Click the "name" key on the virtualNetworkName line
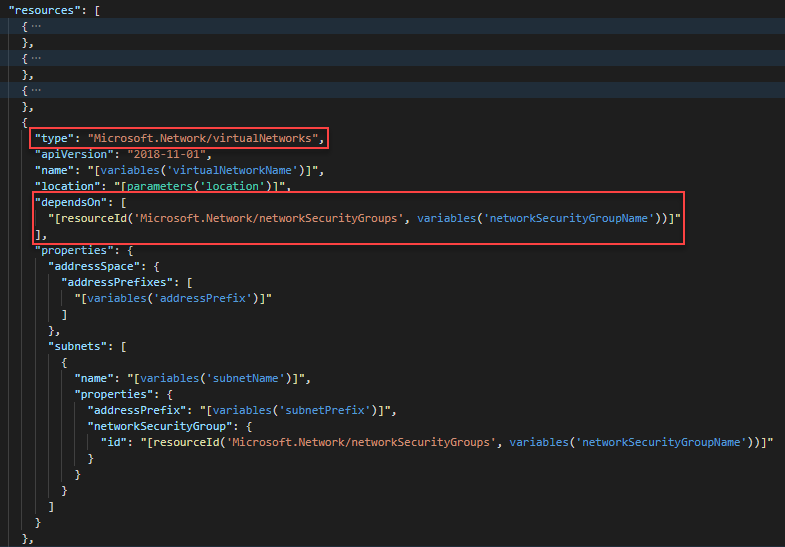 (55, 170)
